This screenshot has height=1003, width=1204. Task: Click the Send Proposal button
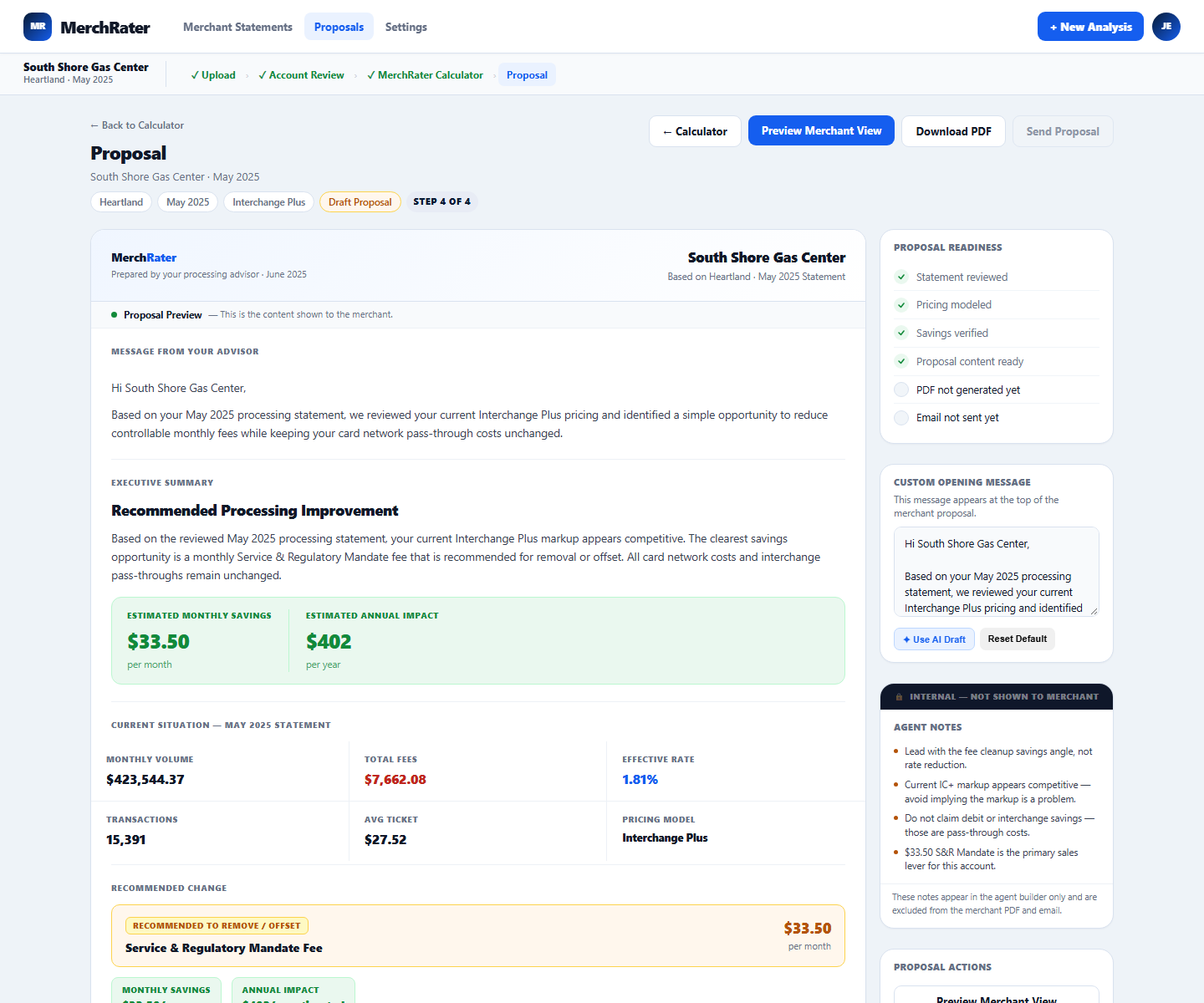point(1063,131)
